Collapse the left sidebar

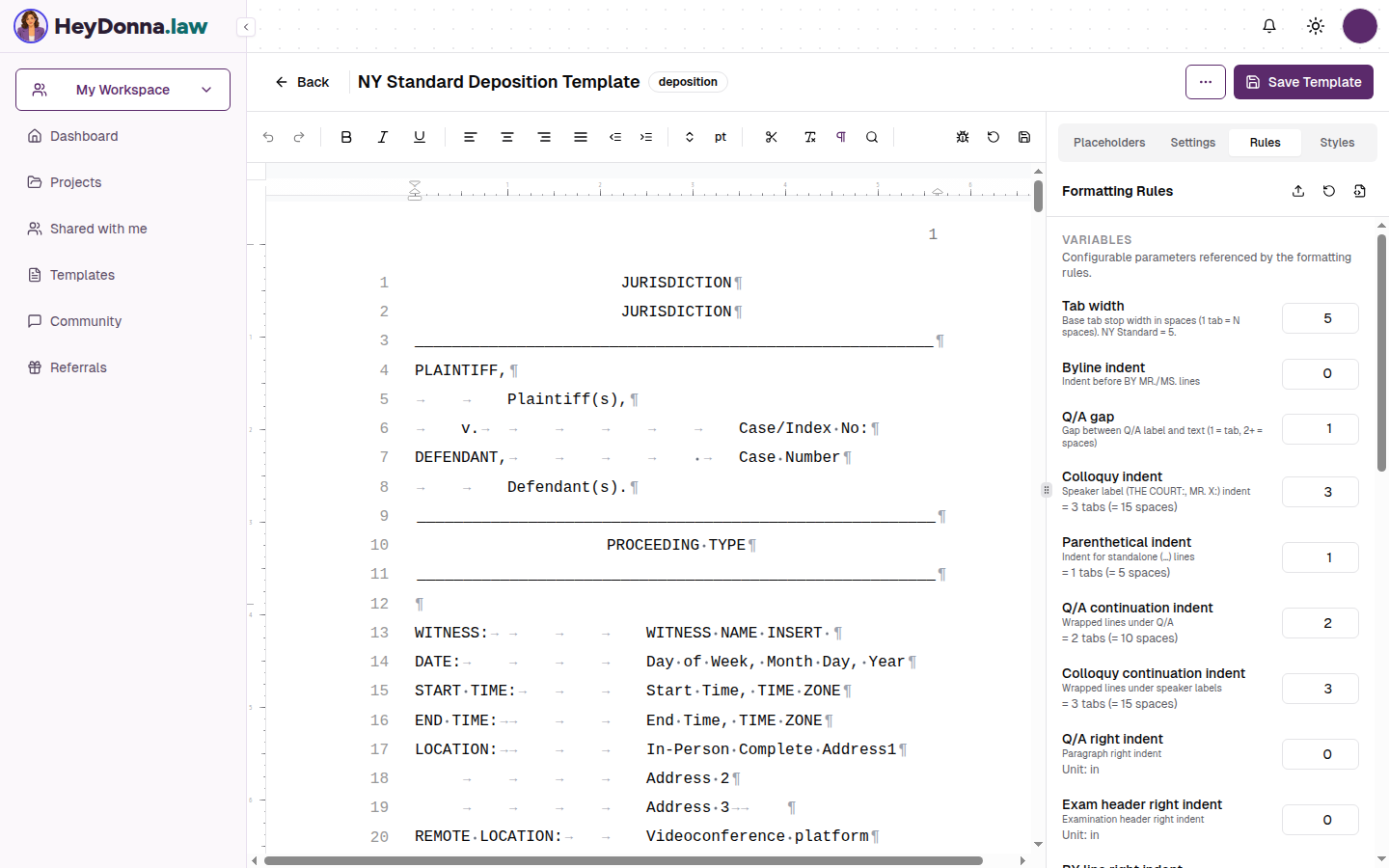pyautogui.click(x=247, y=27)
